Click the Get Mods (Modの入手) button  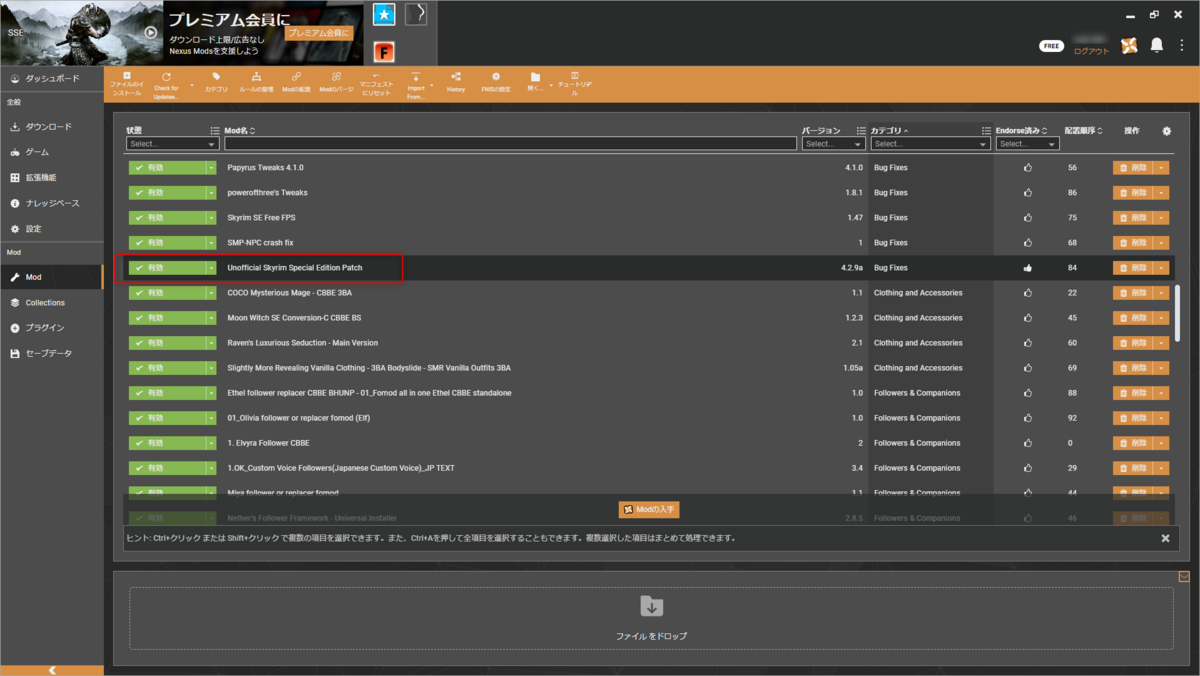pos(648,510)
